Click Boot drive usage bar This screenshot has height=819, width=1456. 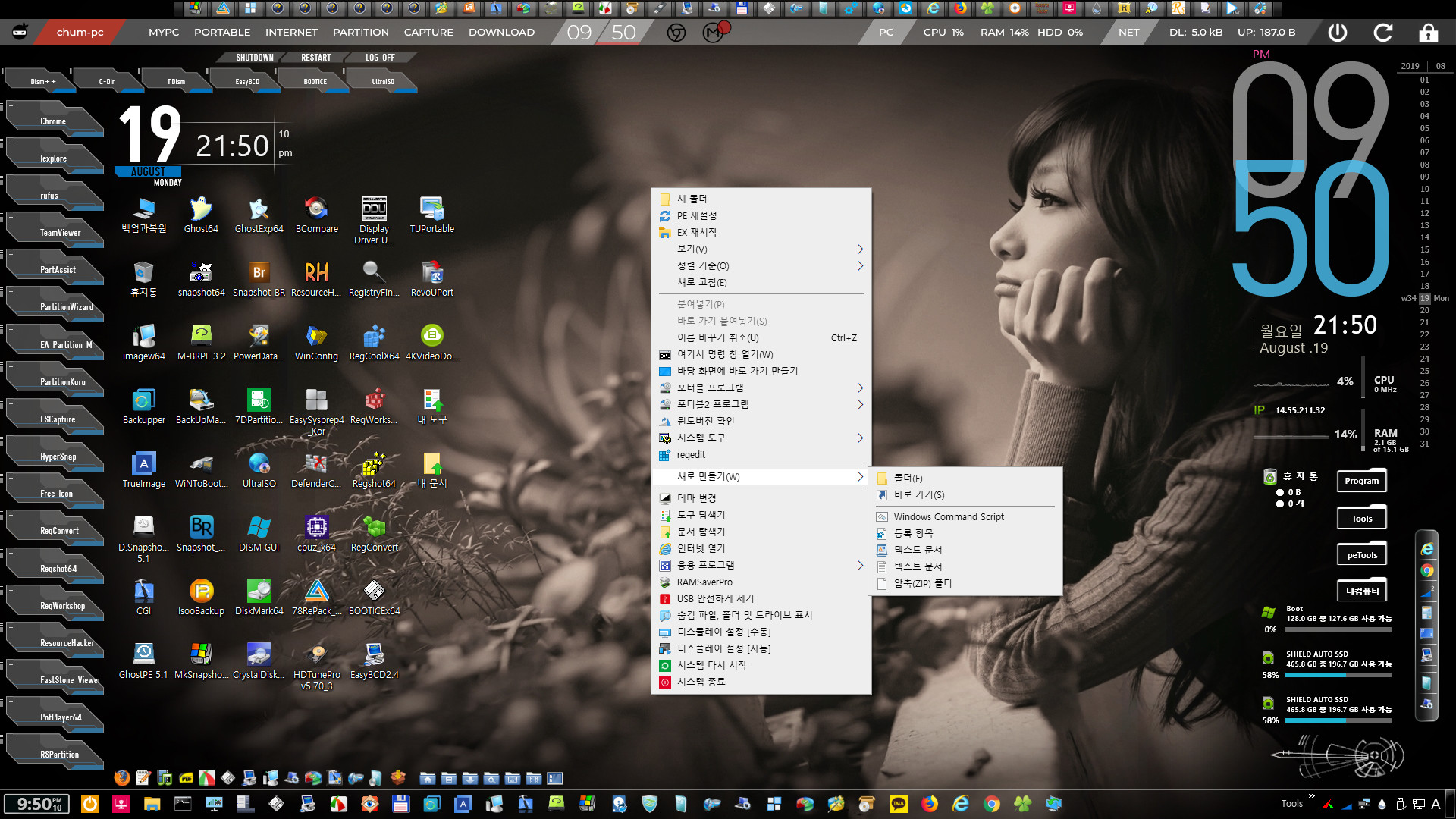(1338, 629)
